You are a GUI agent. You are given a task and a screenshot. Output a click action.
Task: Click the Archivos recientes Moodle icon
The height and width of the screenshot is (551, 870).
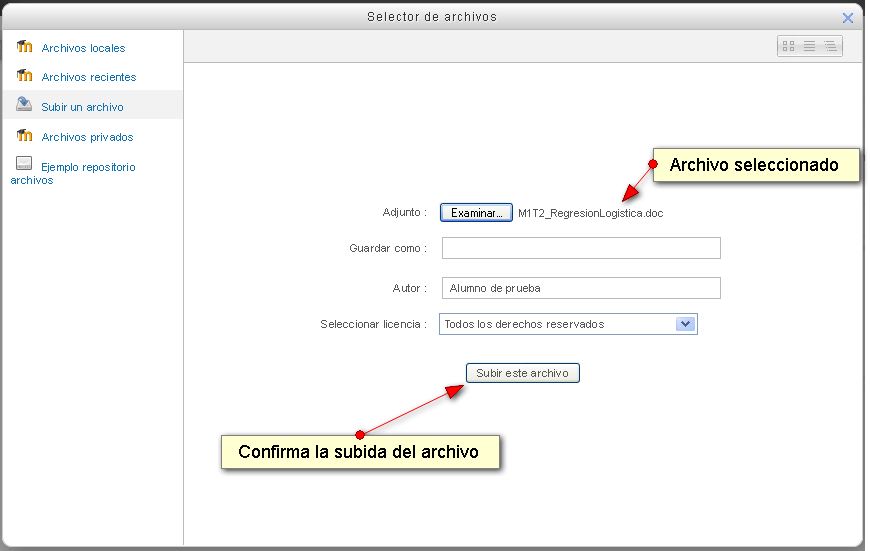25,76
